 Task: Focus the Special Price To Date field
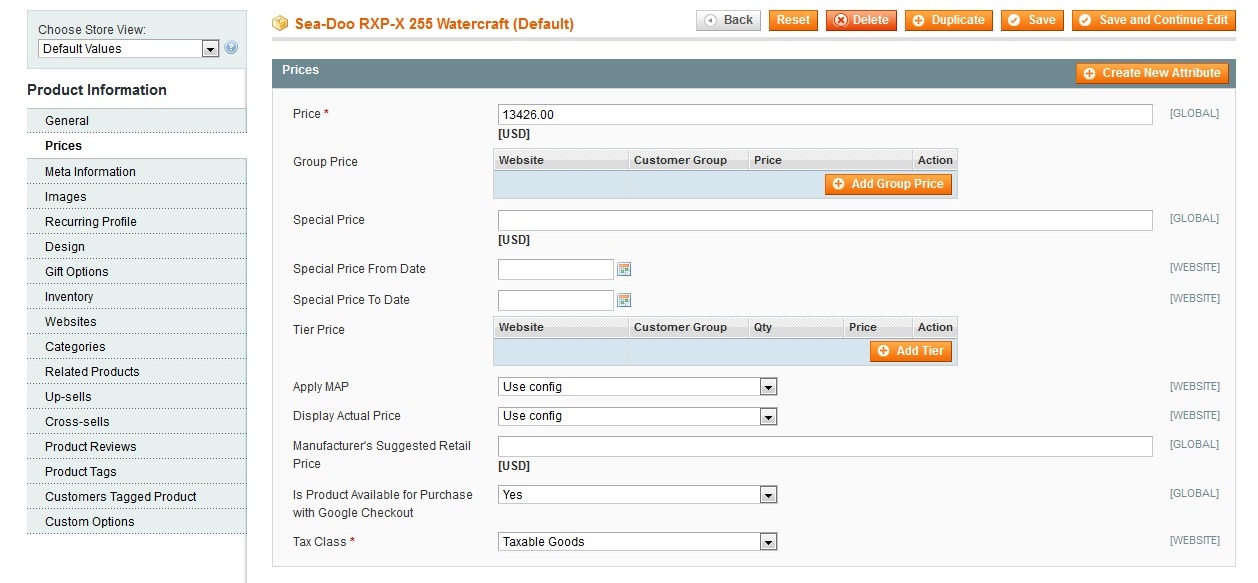556,300
